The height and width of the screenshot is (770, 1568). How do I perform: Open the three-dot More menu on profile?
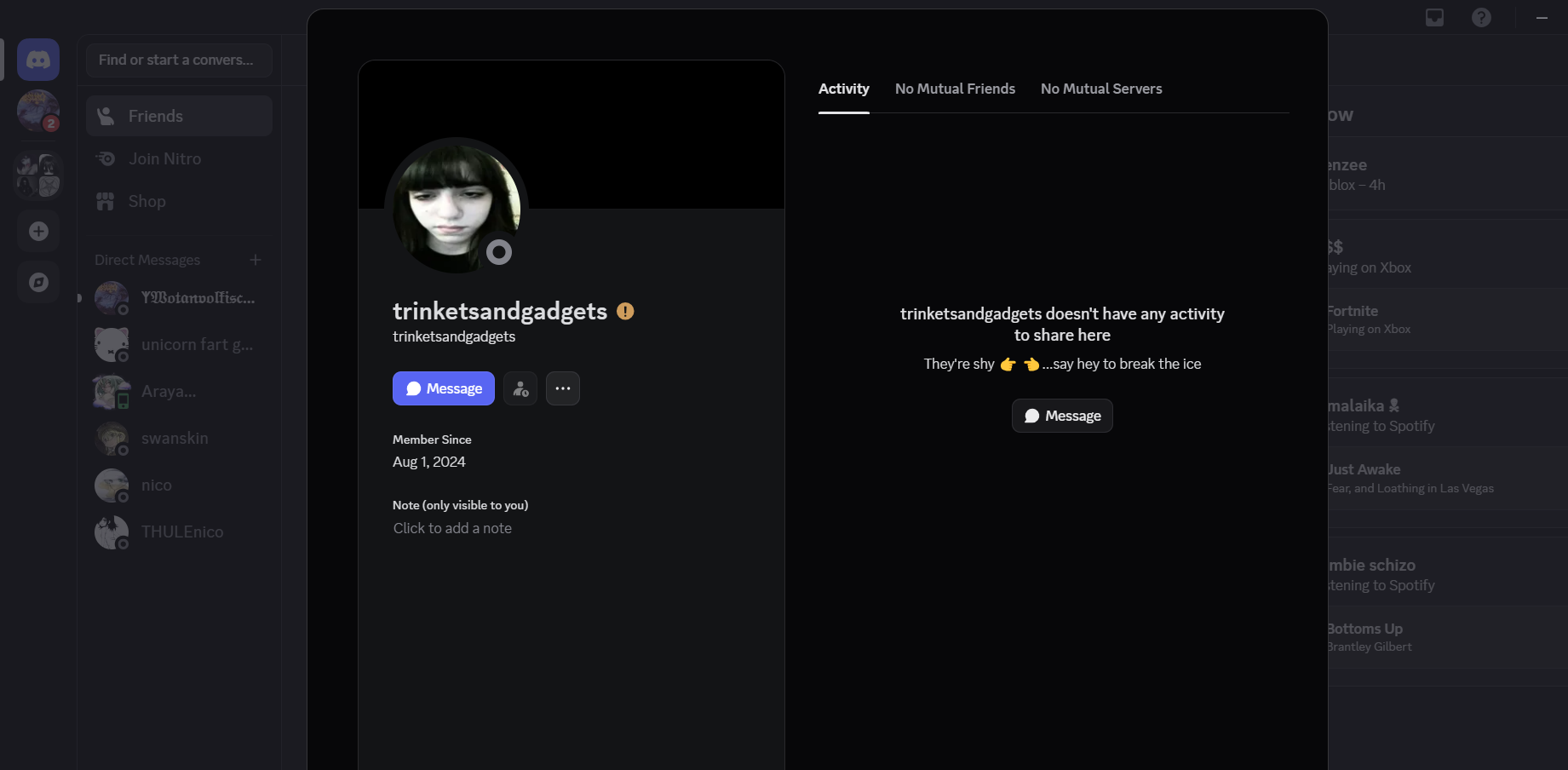(563, 388)
